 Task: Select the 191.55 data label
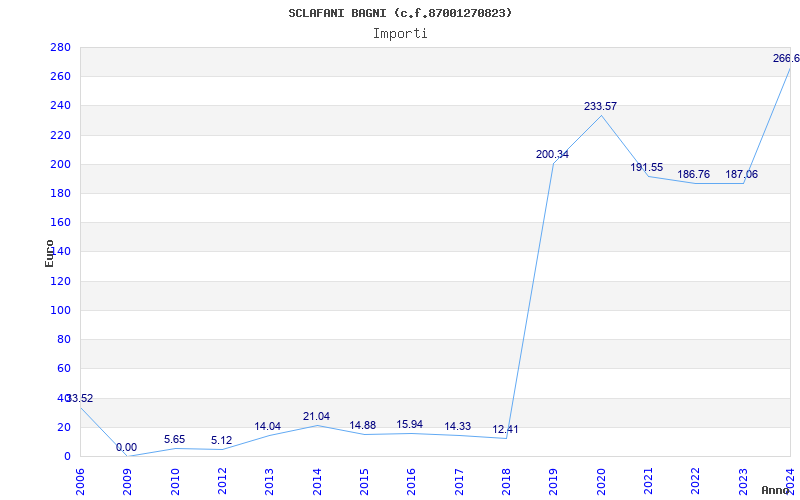[x=646, y=167]
